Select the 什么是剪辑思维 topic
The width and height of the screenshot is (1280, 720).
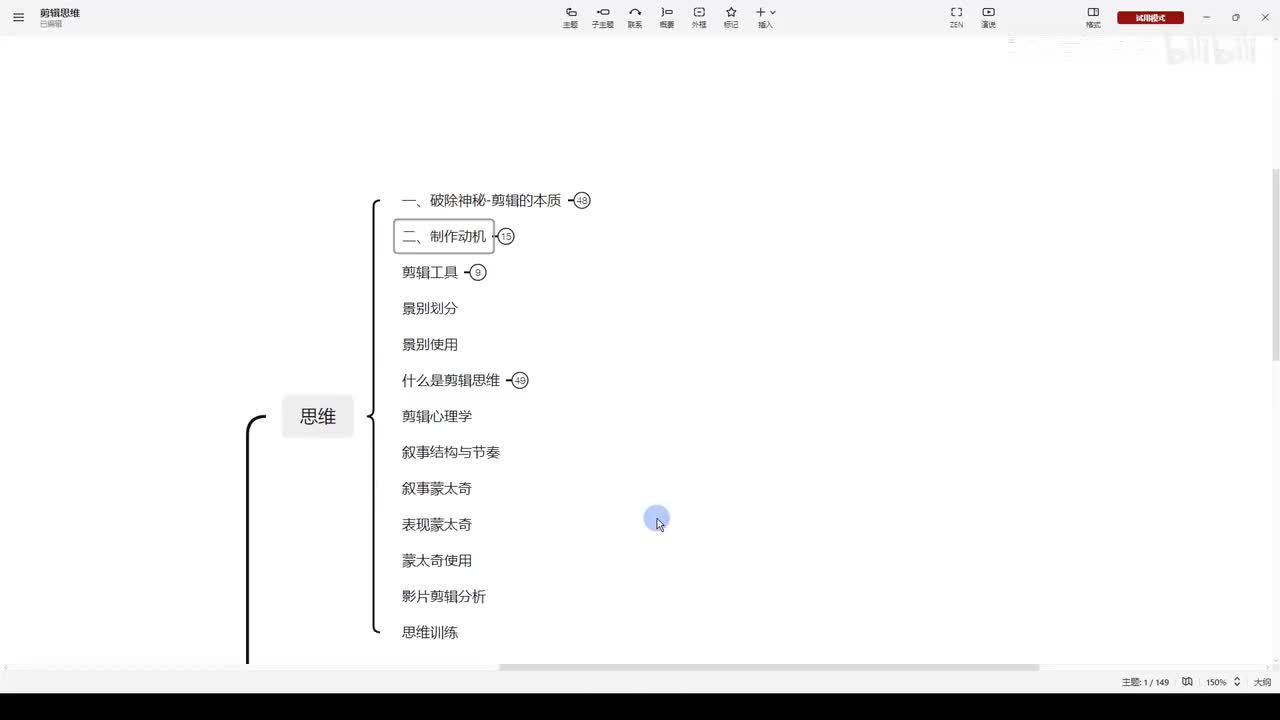(x=451, y=380)
